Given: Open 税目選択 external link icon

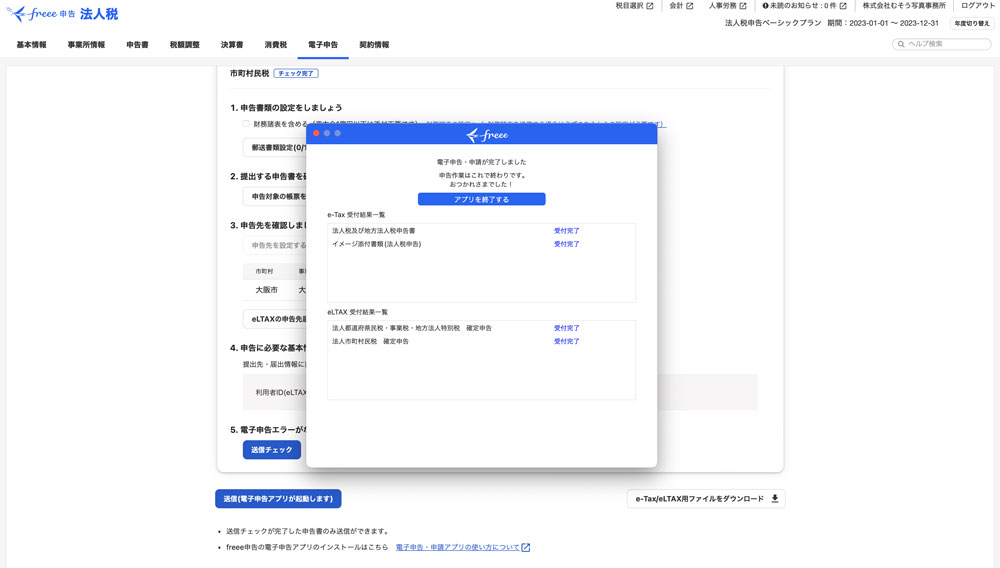Looking at the screenshot, I should pos(650,6).
